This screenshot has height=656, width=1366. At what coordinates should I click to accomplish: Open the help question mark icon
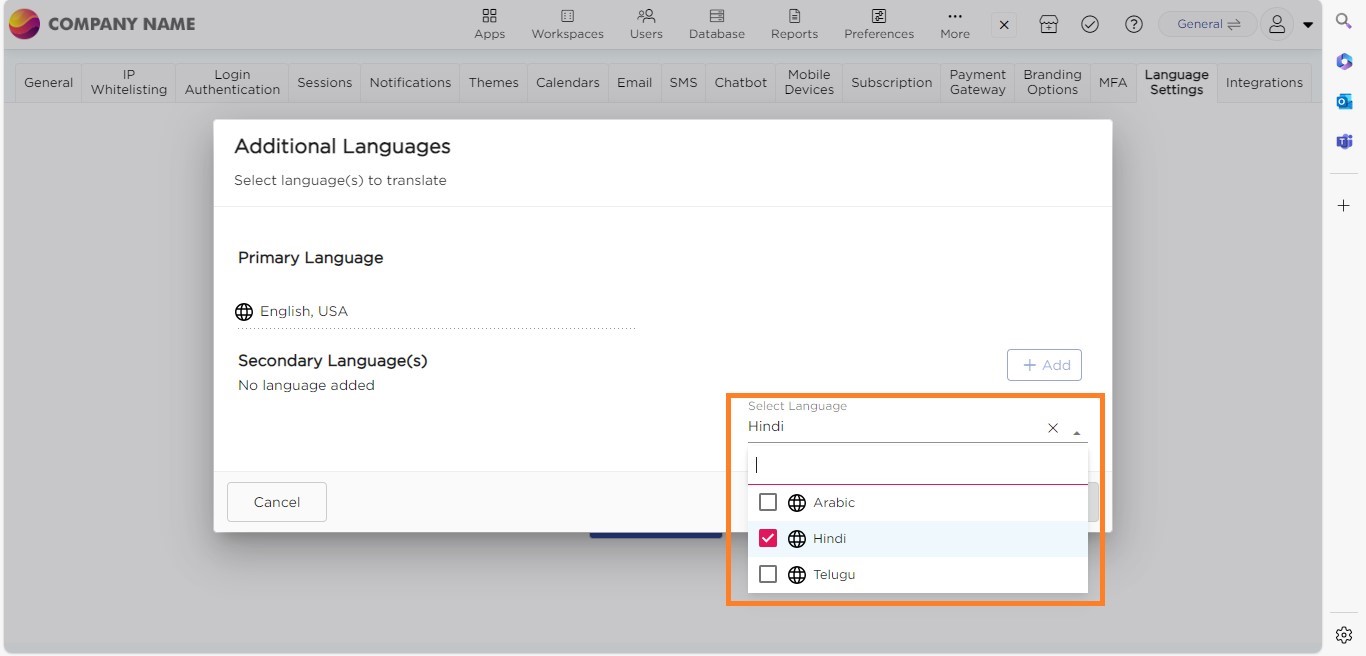pyautogui.click(x=1133, y=25)
